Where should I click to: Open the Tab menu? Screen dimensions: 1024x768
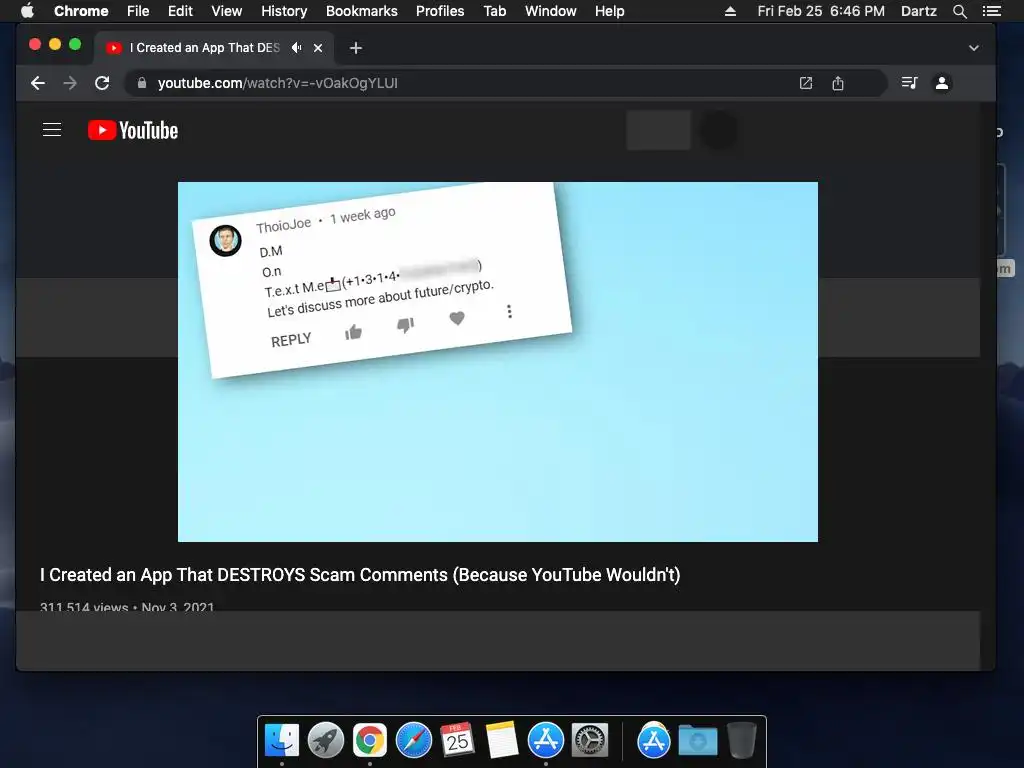[495, 11]
